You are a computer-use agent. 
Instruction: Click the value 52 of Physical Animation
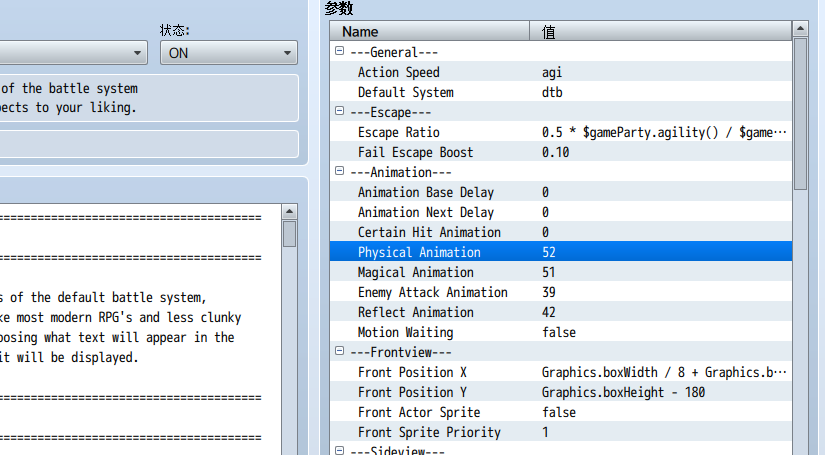(549, 252)
